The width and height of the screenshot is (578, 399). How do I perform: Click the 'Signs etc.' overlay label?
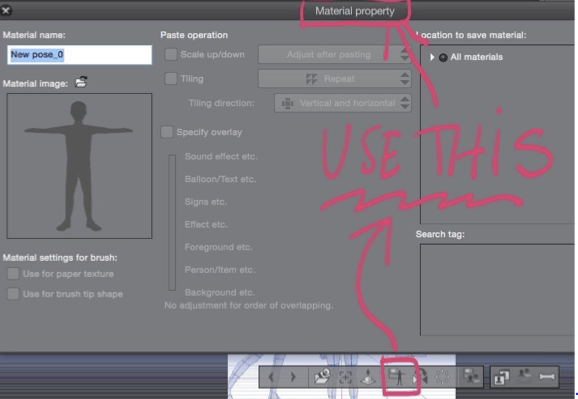[x=206, y=202]
